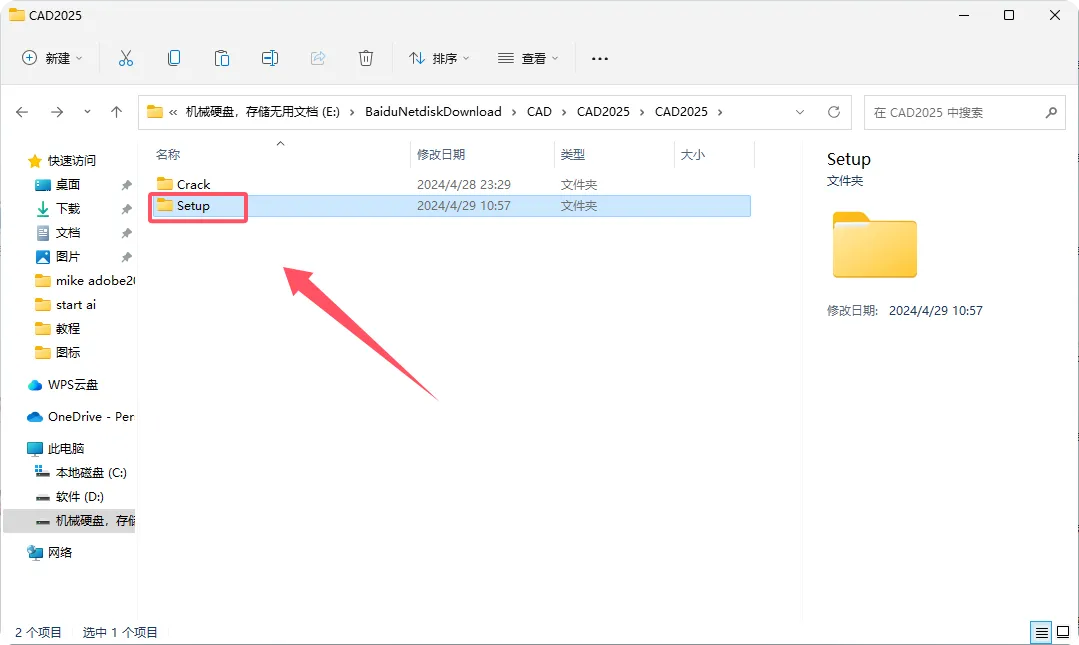The height and width of the screenshot is (645, 1079).
Task: Unpin 文档 using its pin icon
Action: coord(127,233)
